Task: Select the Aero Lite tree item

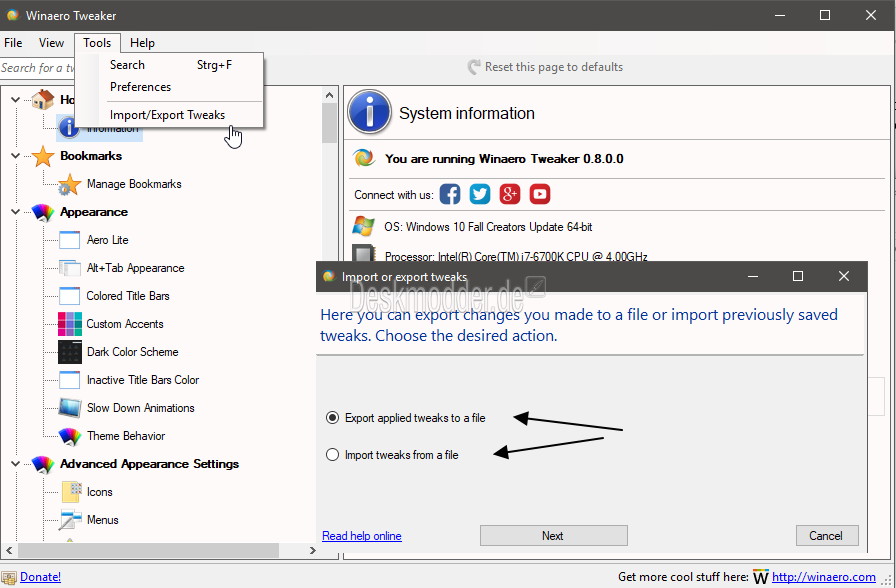Action: (107, 240)
